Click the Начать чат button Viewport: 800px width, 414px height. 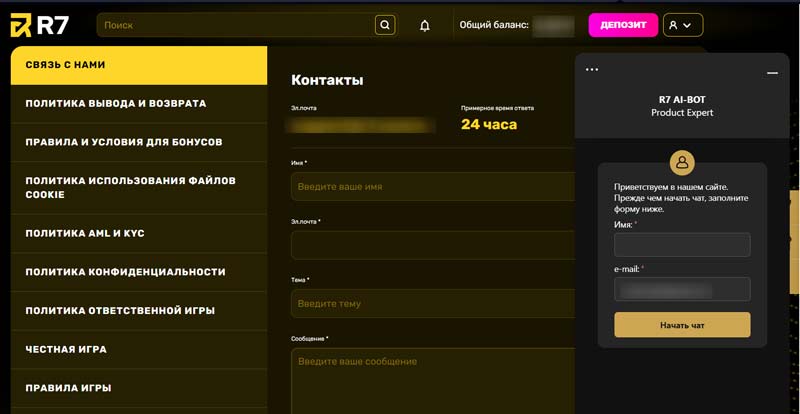click(682, 325)
